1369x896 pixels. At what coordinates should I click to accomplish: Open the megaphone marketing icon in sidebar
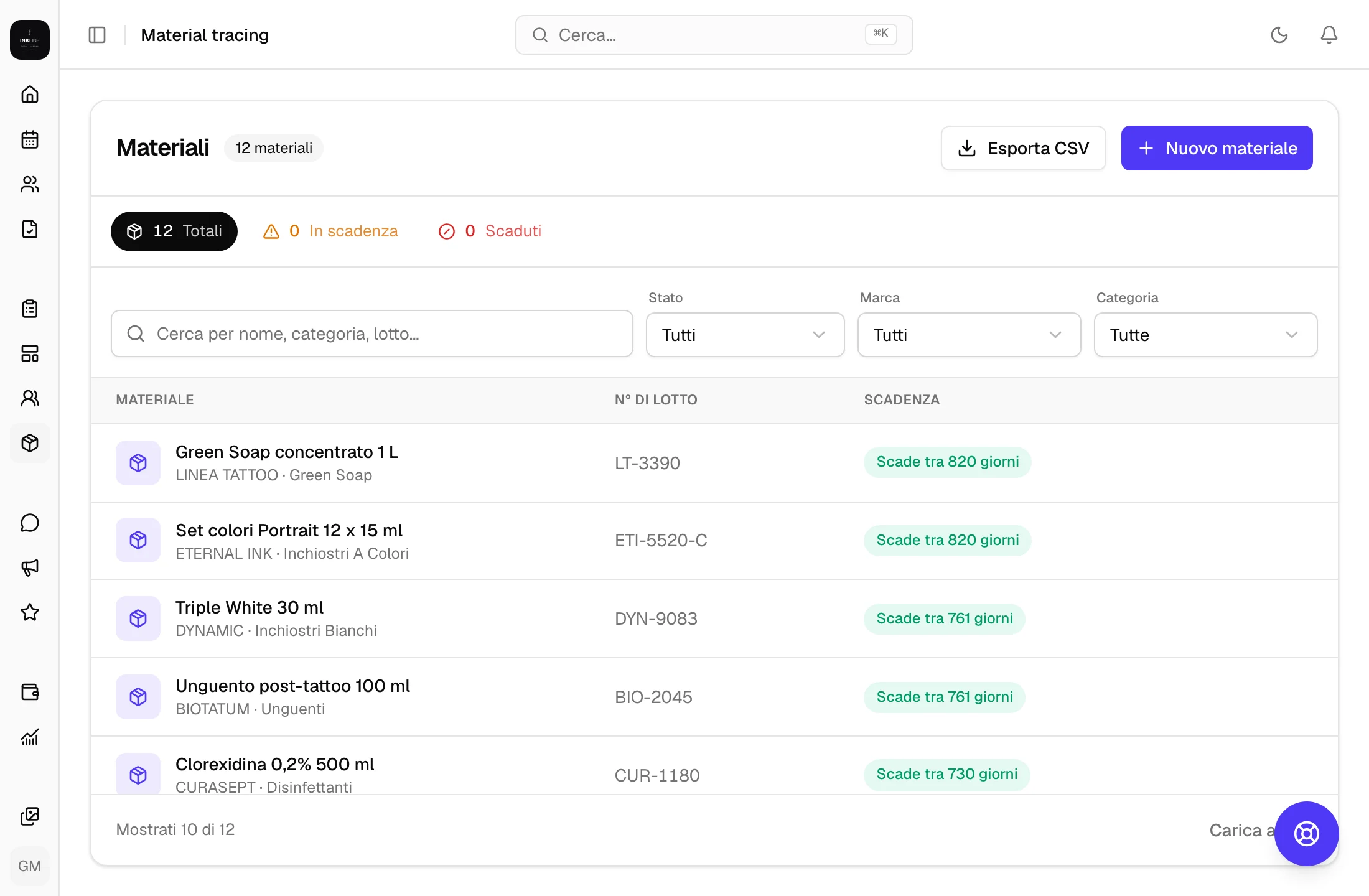(x=30, y=567)
